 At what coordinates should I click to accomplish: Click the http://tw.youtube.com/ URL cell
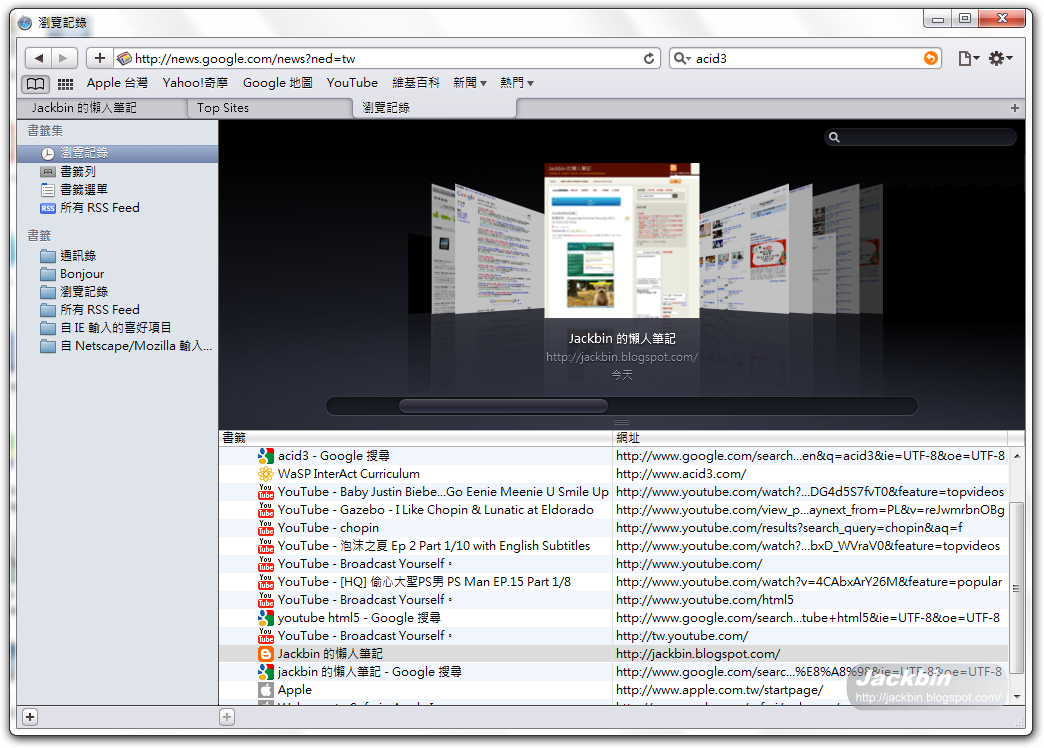(x=810, y=635)
